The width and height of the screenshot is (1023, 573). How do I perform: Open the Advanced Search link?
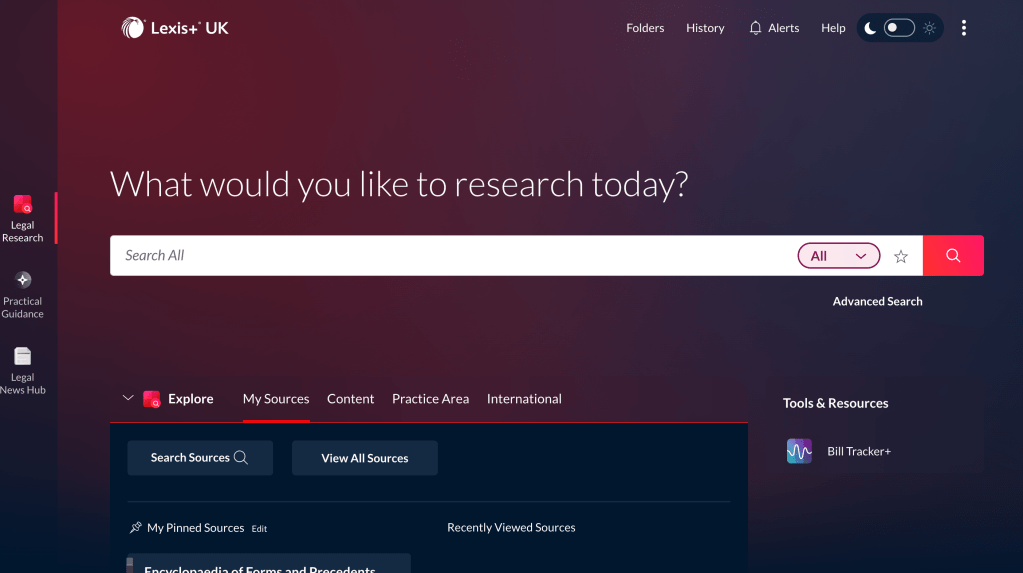tap(877, 301)
